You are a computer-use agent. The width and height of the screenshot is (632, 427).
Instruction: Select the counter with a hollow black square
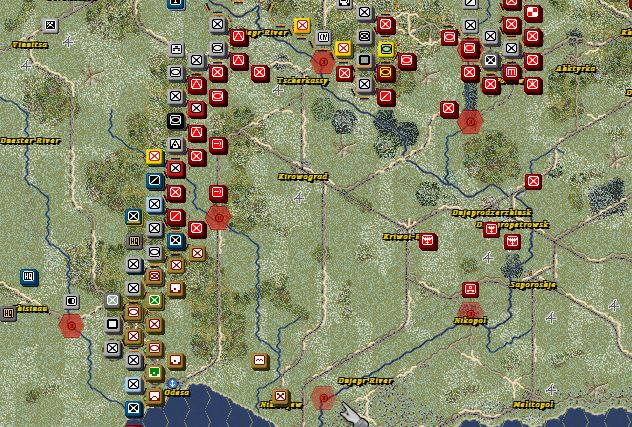tap(365, 60)
